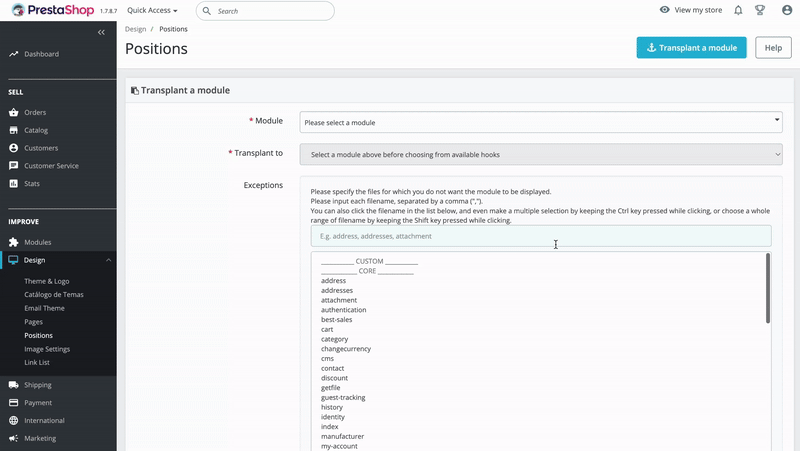
Task: Open Shipping menu item
Action: [x=38, y=385]
